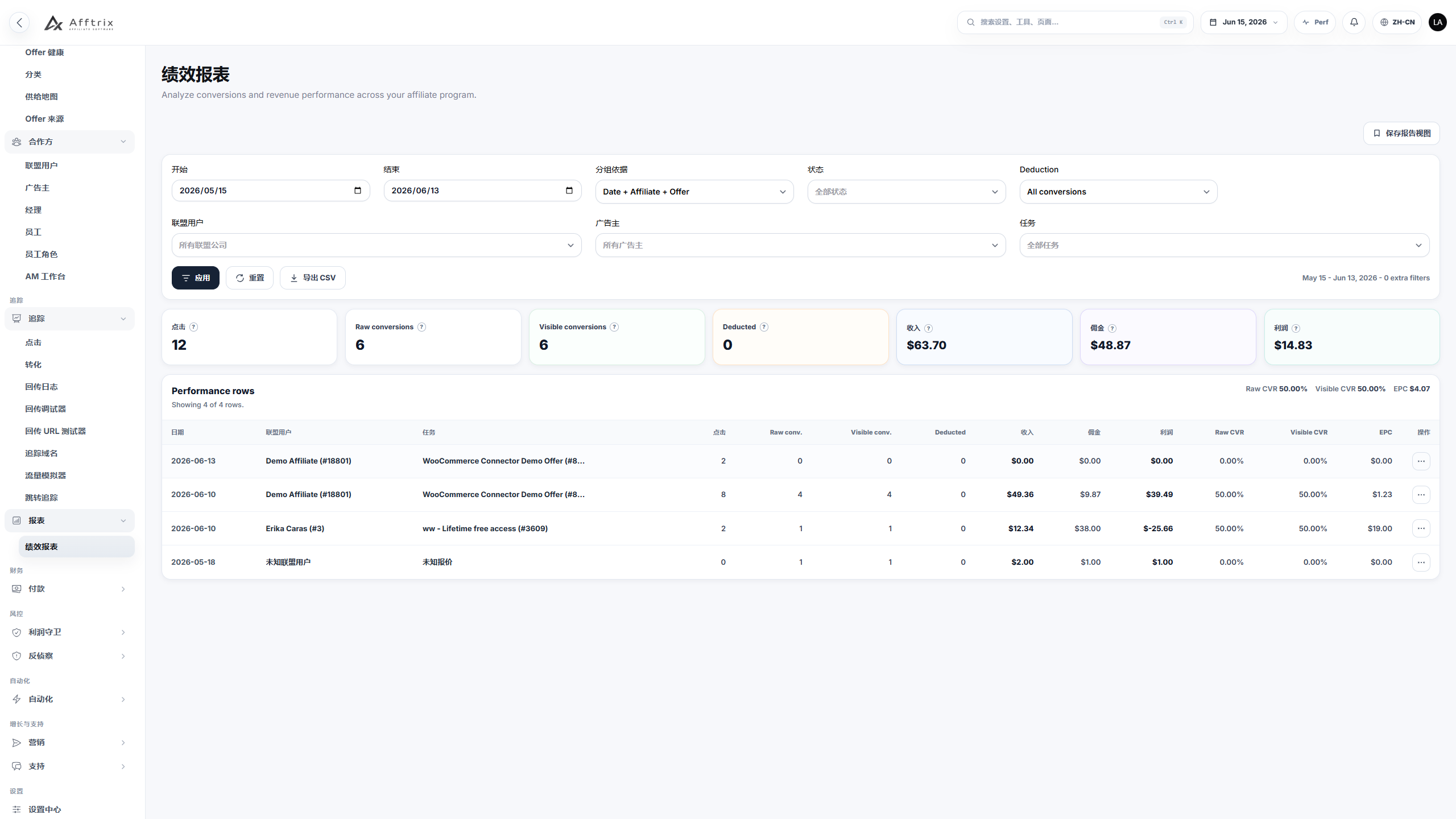The image size is (1456, 819).
Task: Open actions menu for Erika Caras row
Action: [1421, 528]
